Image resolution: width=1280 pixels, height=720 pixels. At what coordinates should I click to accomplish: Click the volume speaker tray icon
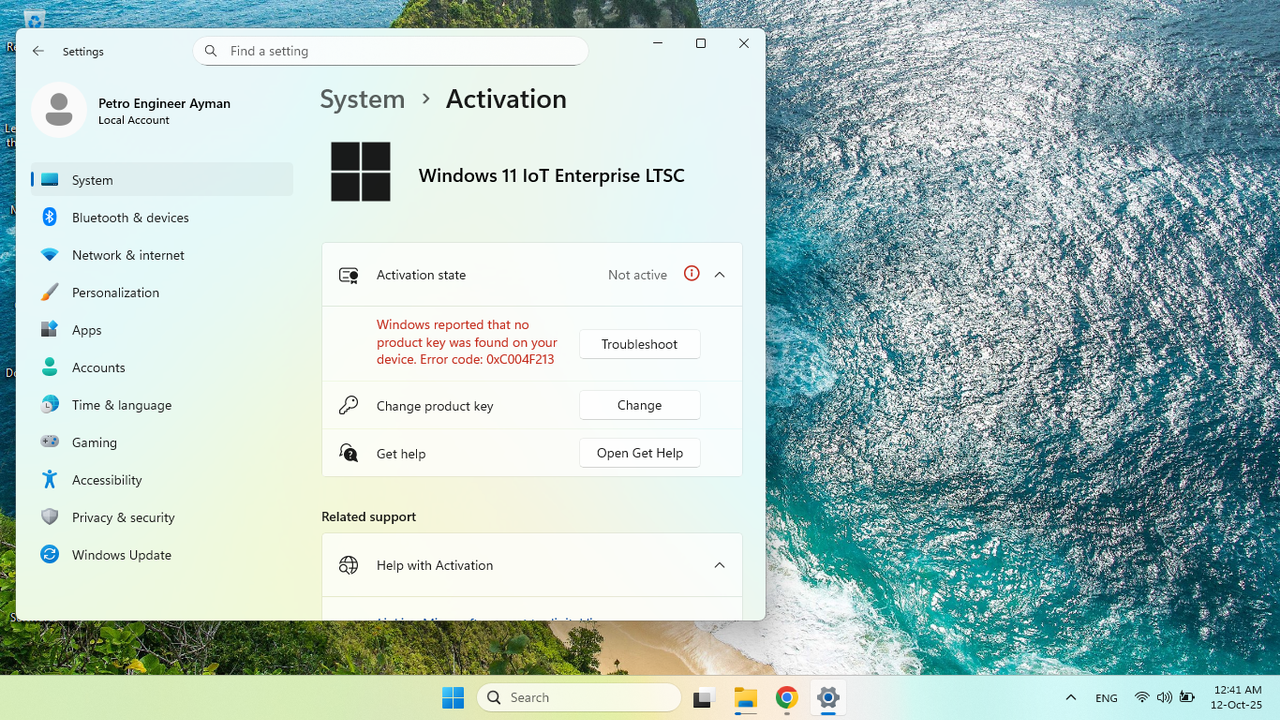1164,697
